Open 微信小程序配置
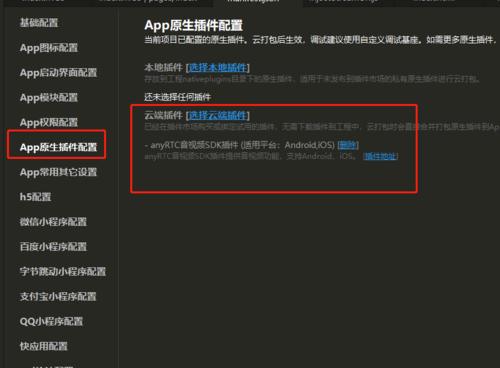The image size is (500, 368). 53,222
